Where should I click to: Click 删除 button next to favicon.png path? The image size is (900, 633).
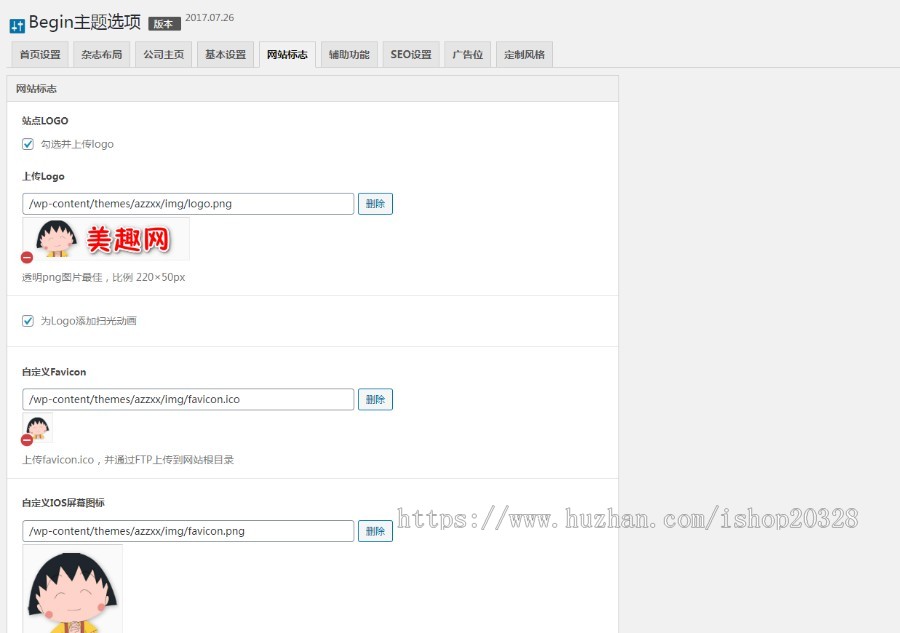[x=375, y=531]
